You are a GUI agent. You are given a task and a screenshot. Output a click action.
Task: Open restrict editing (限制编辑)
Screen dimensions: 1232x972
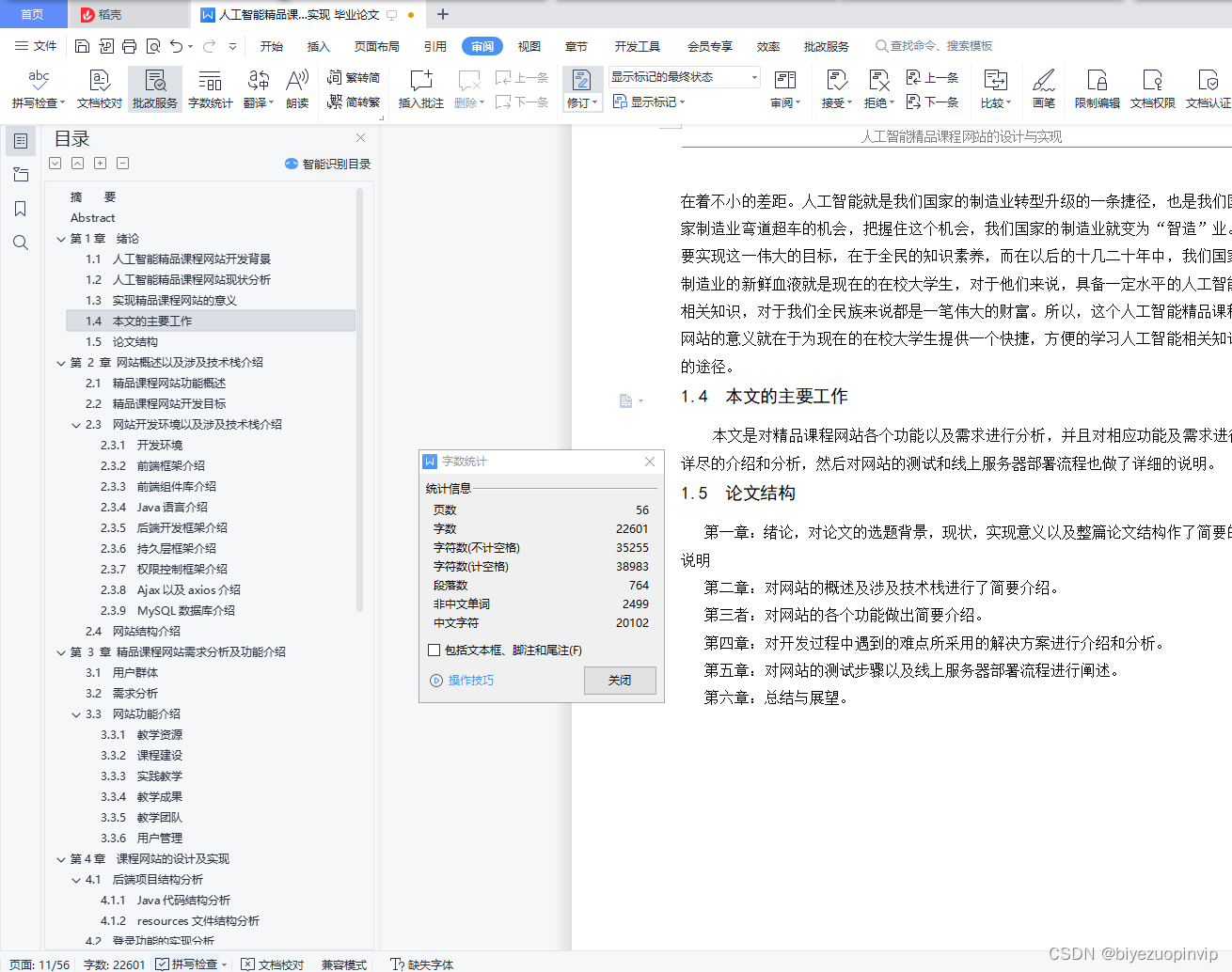click(x=1097, y=89)
